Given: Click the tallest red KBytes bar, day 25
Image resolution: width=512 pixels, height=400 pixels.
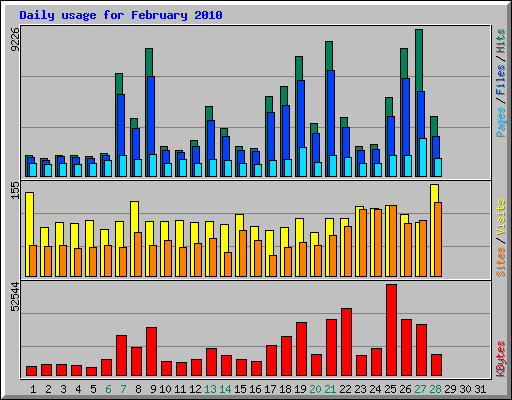Looking at the screenshot, I should pos(391,330).
